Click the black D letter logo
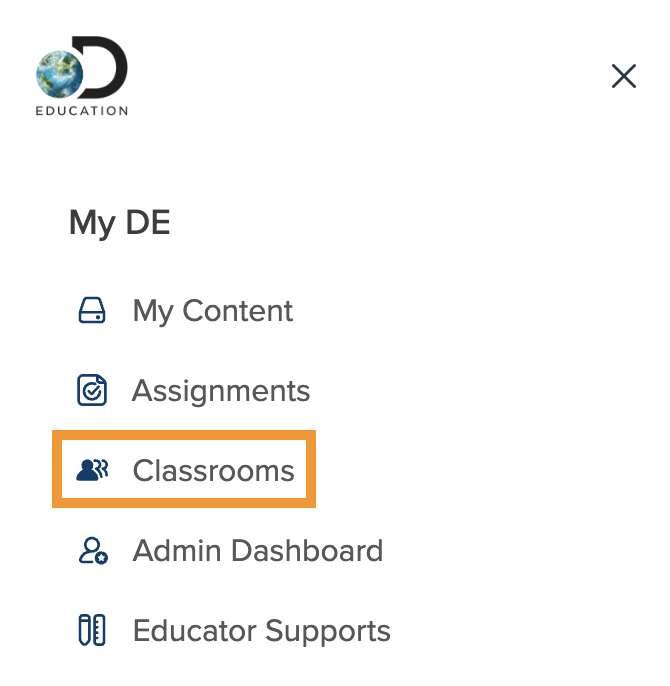 pos(102,67)
